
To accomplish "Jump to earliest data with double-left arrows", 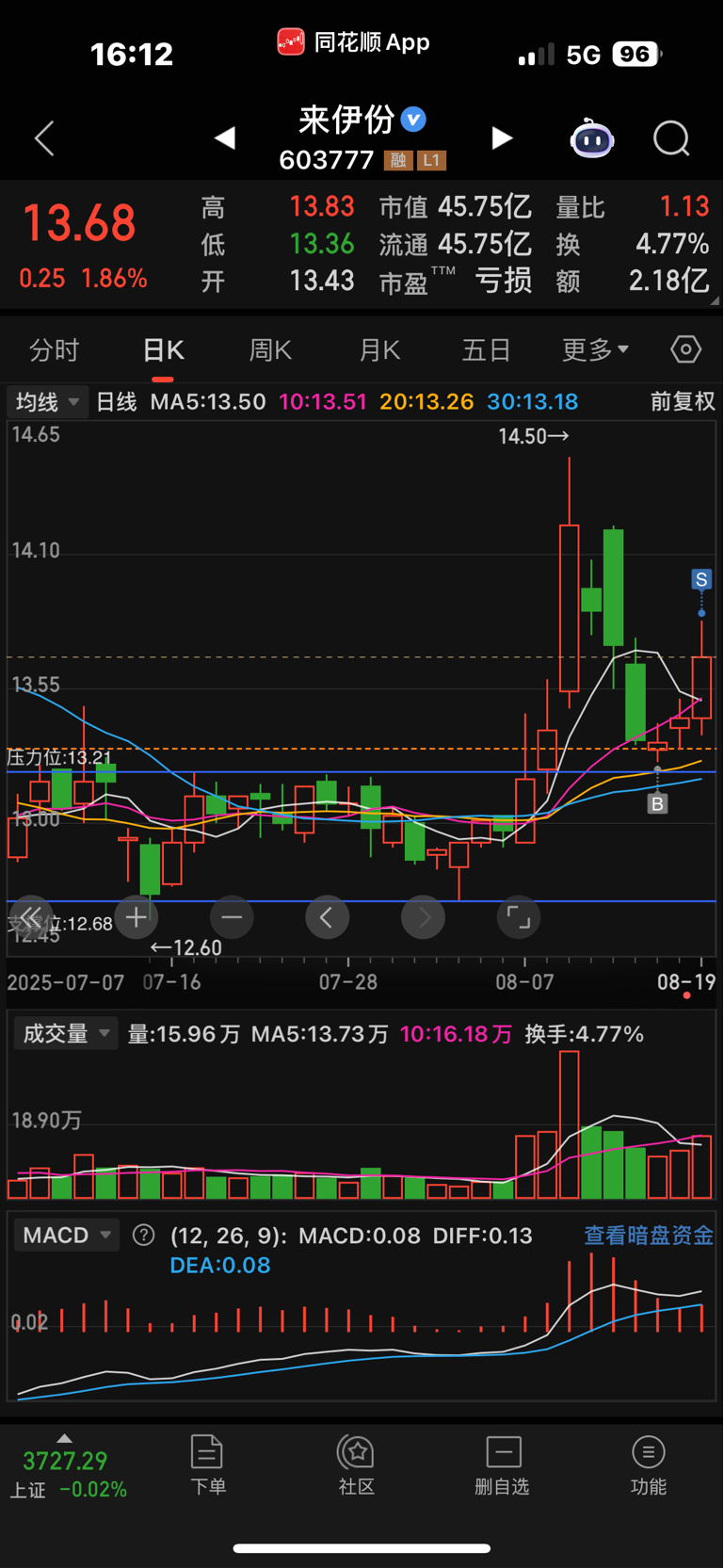I will (31, 916).
